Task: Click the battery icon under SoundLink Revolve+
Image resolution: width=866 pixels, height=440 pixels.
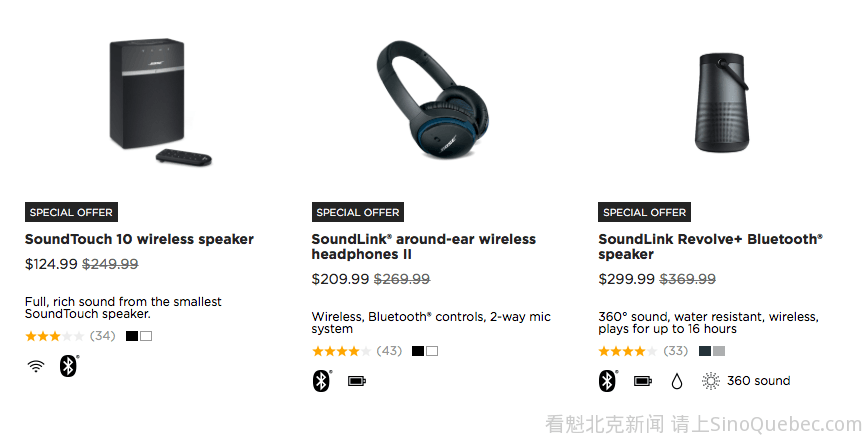Action: pos(643,381)
